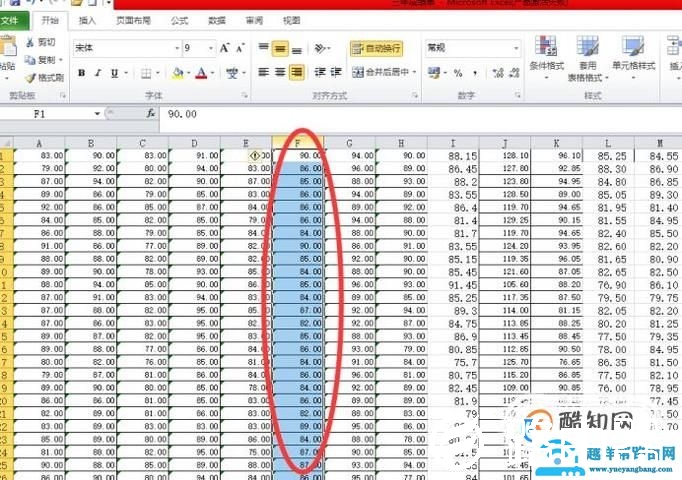
Task: Expand the Name Box dropdown arrow
Action: tap(97, 114)
